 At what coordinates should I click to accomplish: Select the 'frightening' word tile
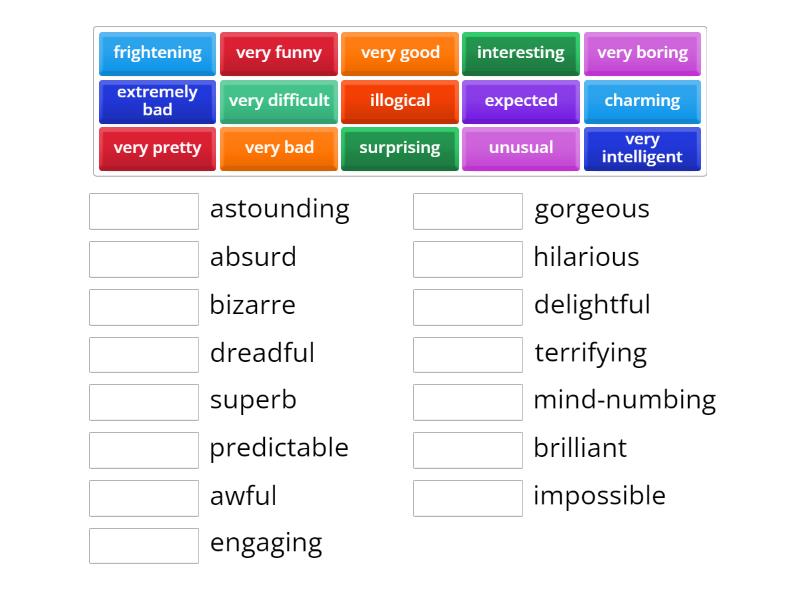pos(156,53)
